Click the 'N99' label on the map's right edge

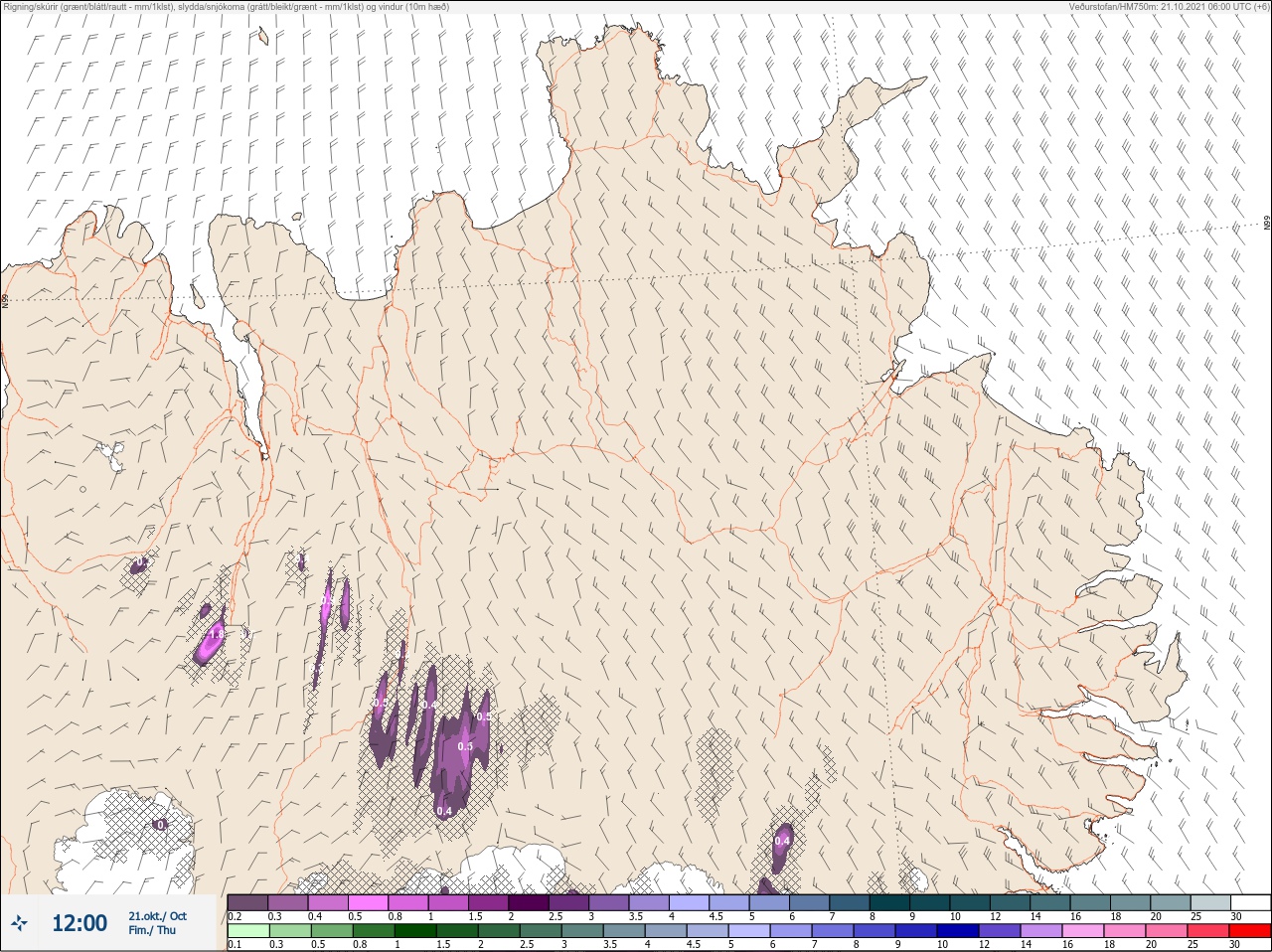point(1267,224)
